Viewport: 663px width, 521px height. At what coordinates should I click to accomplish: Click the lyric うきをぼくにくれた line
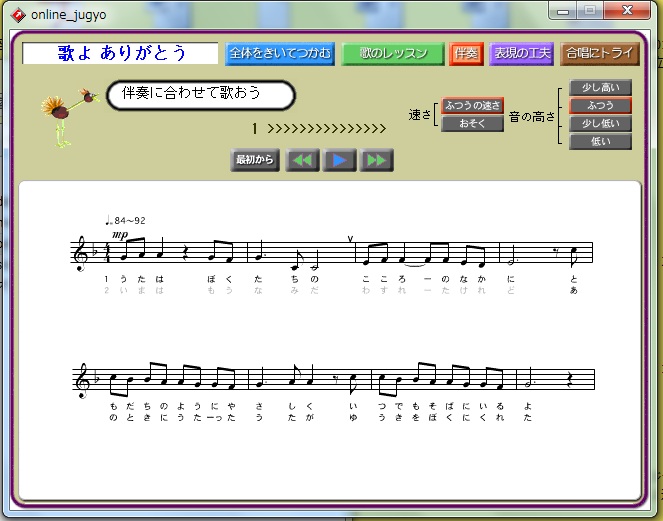455,418
